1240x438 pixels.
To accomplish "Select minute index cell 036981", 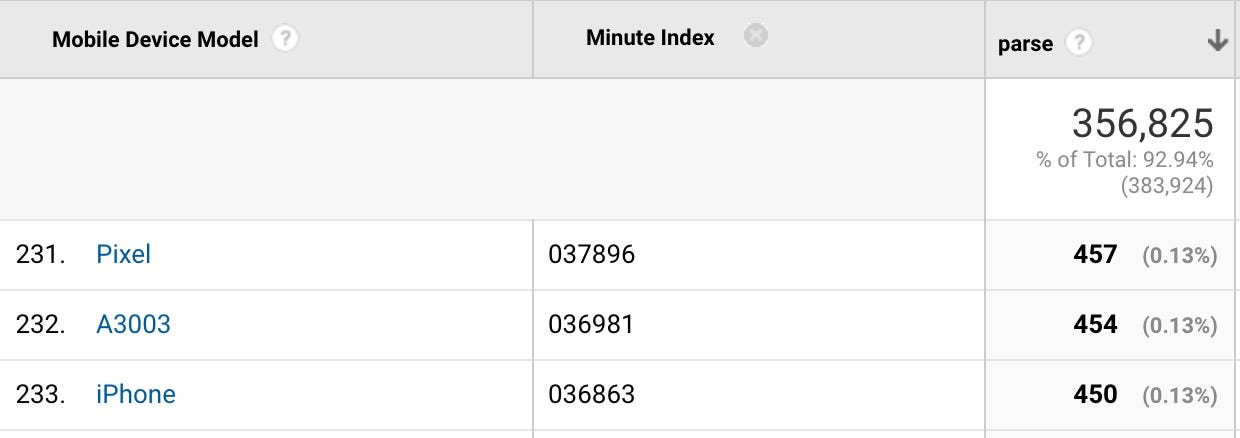I will tap(591, 325).
